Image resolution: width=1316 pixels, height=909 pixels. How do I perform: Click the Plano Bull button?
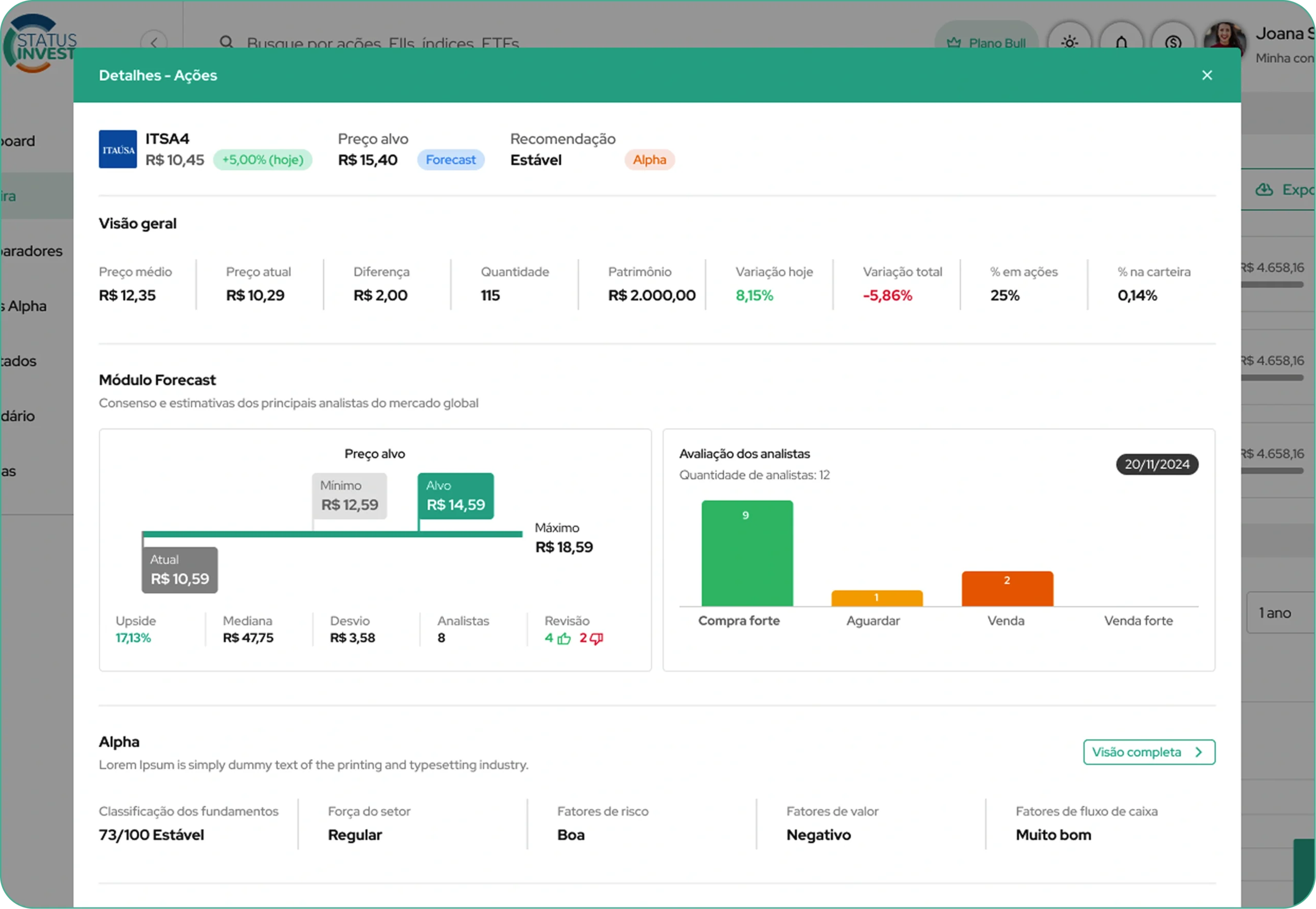(x=986, y=41)
